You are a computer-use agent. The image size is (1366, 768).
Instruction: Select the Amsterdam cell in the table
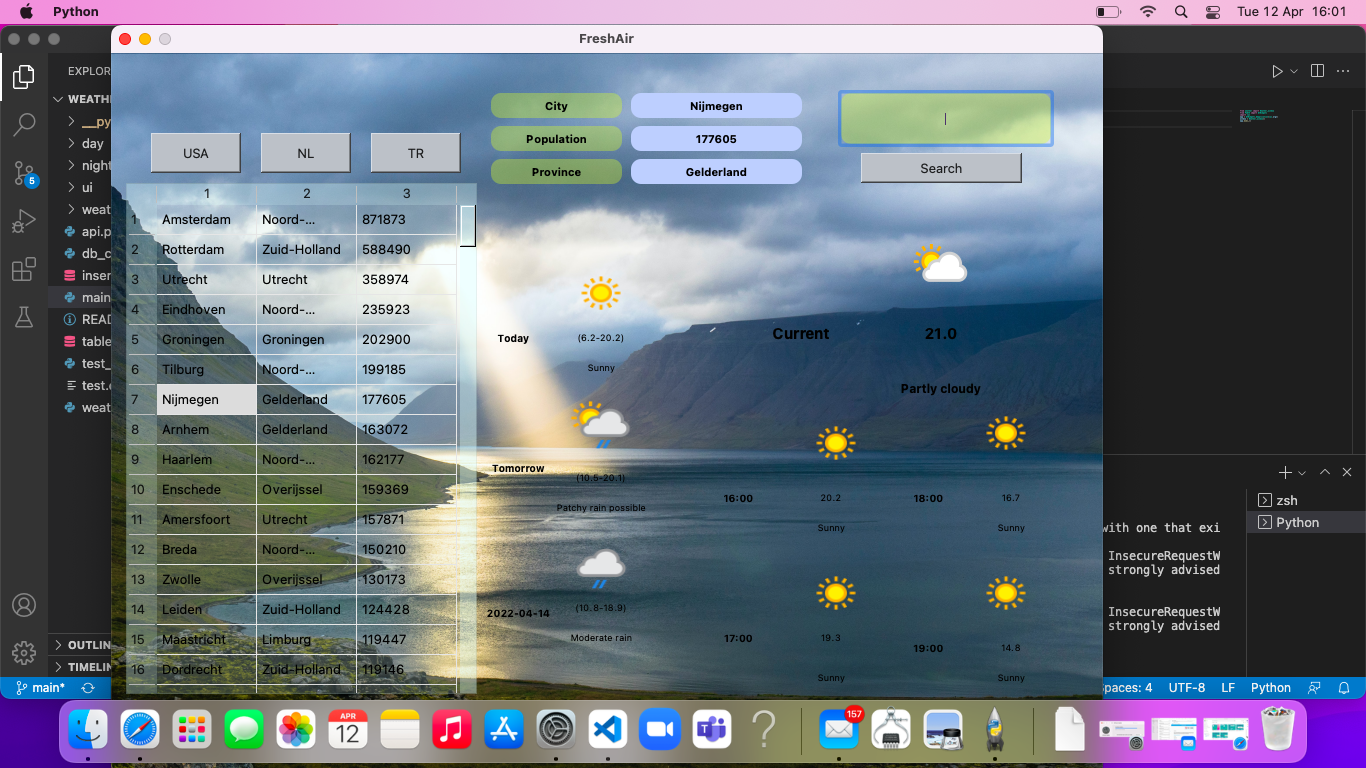[x=206, y=220]
